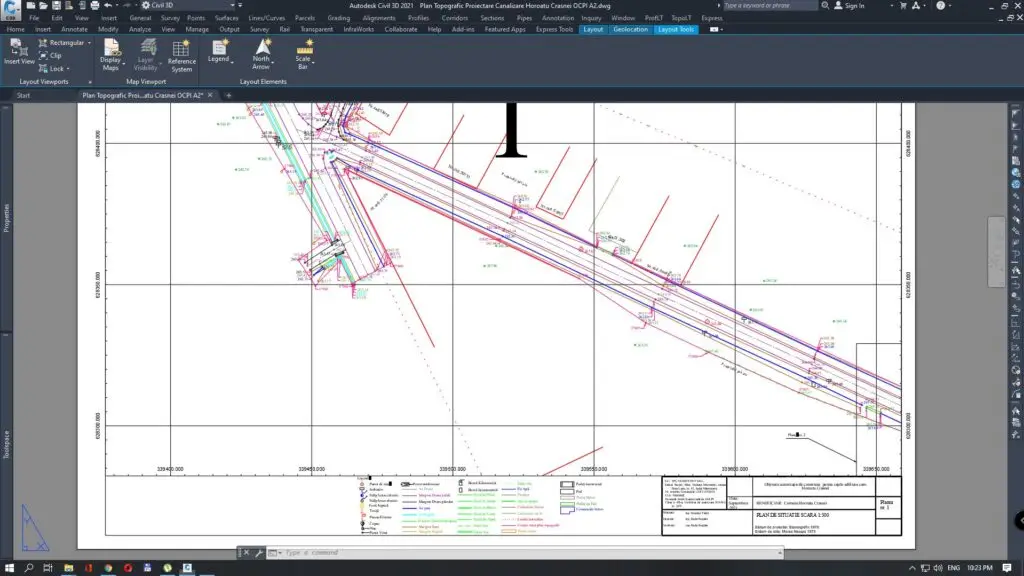Viewport: 1024px width, 576px height.
Task: Switch to the Start document tab
Action: pos(24,95)
